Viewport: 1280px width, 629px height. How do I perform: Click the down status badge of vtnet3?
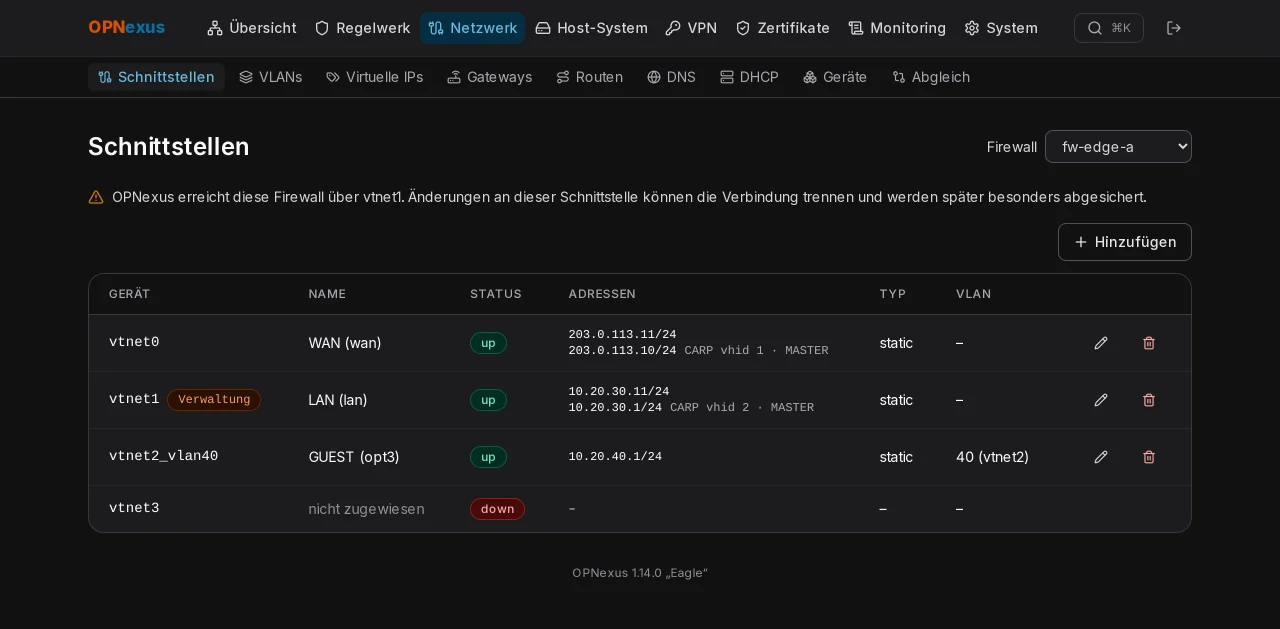(497, 509)
